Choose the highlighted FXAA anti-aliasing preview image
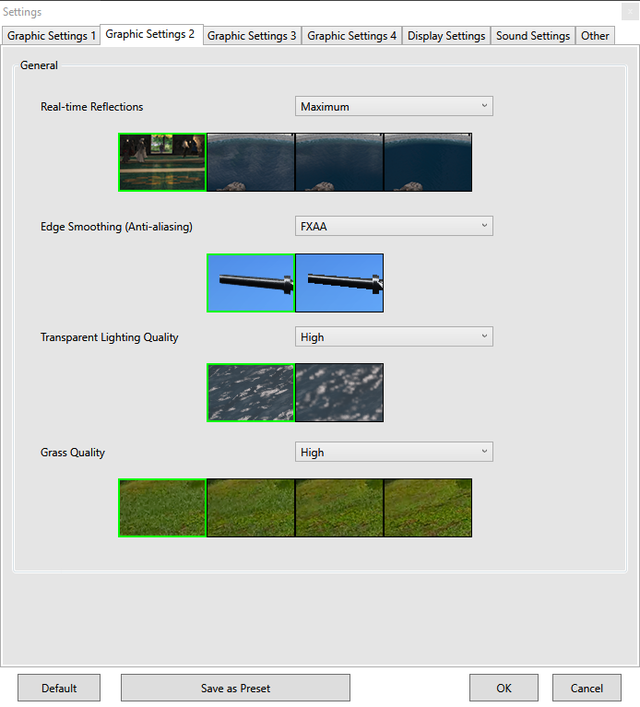 pos(251,283)
